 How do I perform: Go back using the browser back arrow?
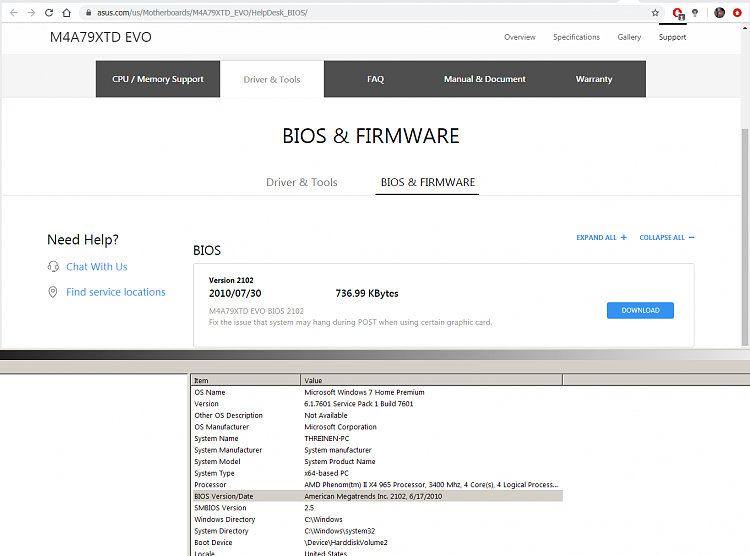pyautogui.click(x=14, y=13)
